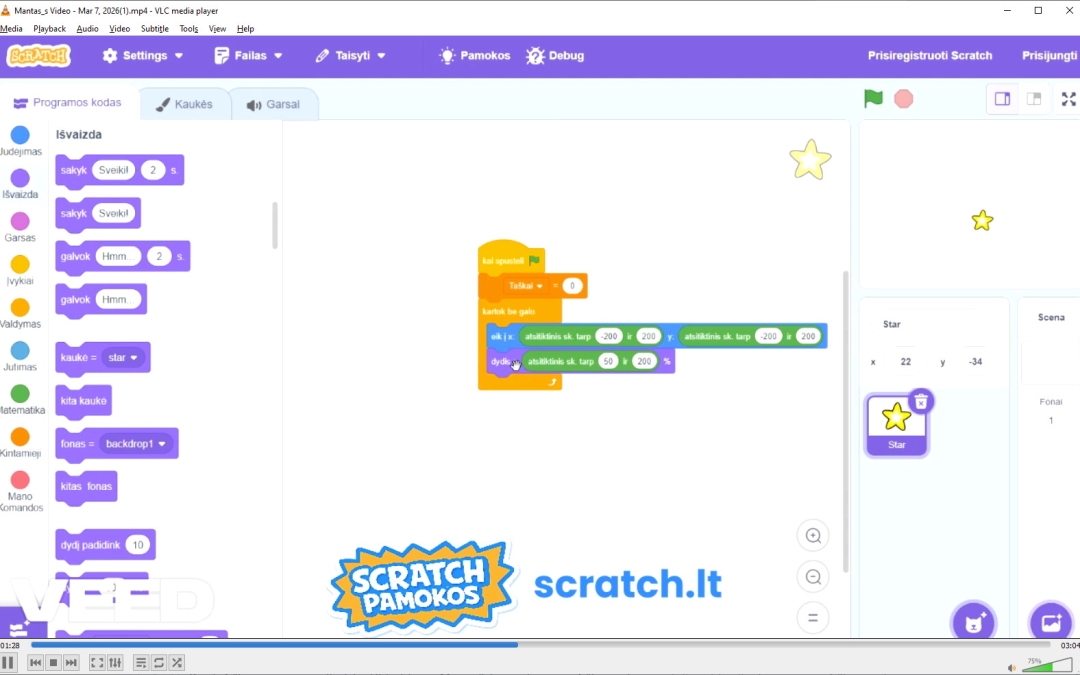The width and height of the screenshot is (1080, 675).
Task: Open the VLC Video menu
Action: click(x=119, y=29)
